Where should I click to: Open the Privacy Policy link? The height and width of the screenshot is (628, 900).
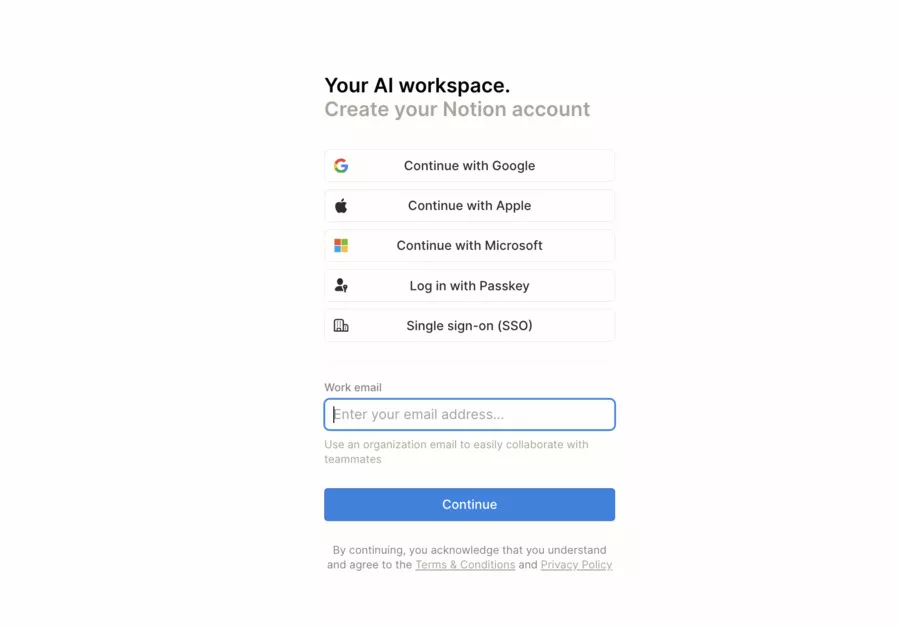tap(577, 564)
